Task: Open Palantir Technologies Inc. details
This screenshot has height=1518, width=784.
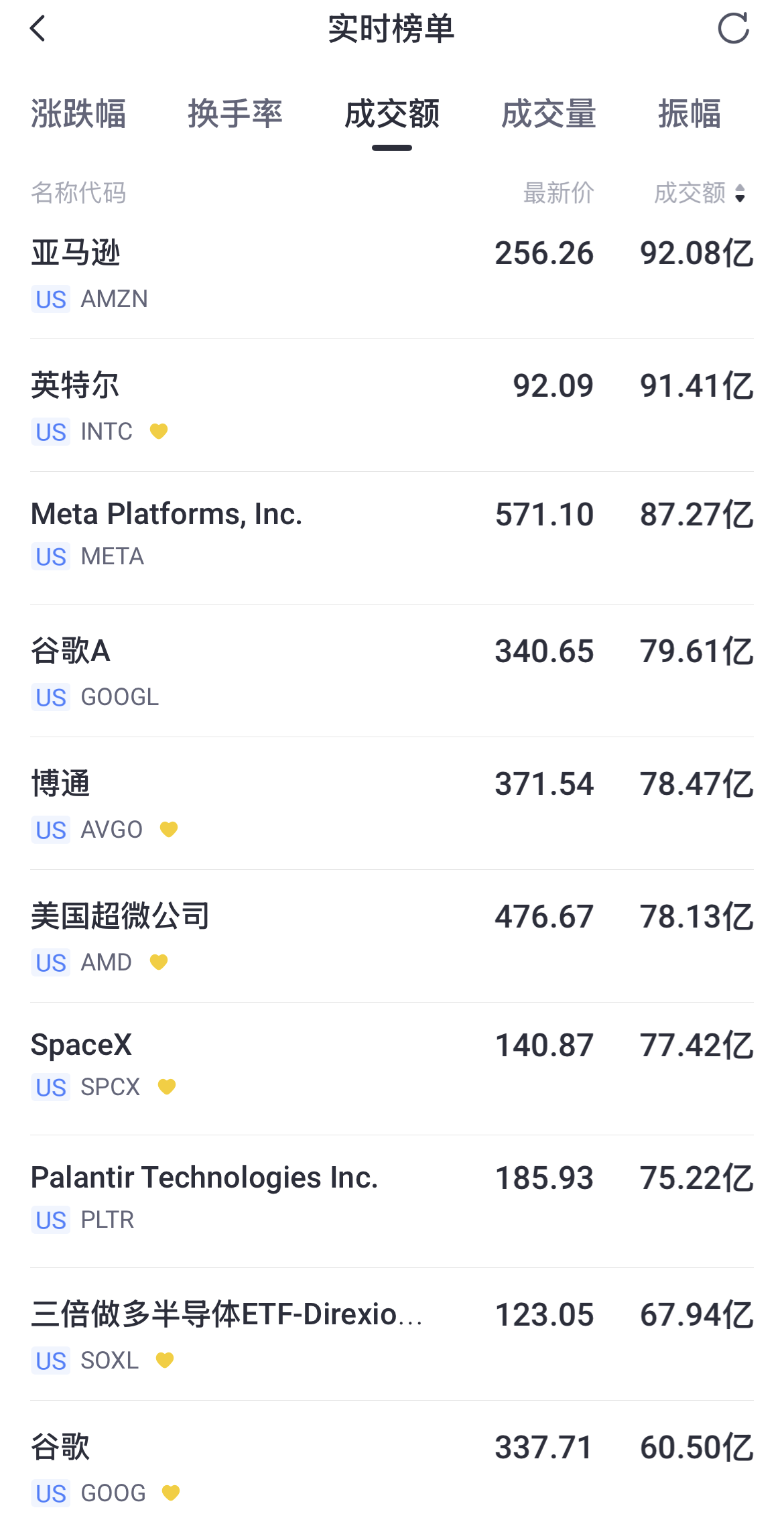Action: 392,1202
